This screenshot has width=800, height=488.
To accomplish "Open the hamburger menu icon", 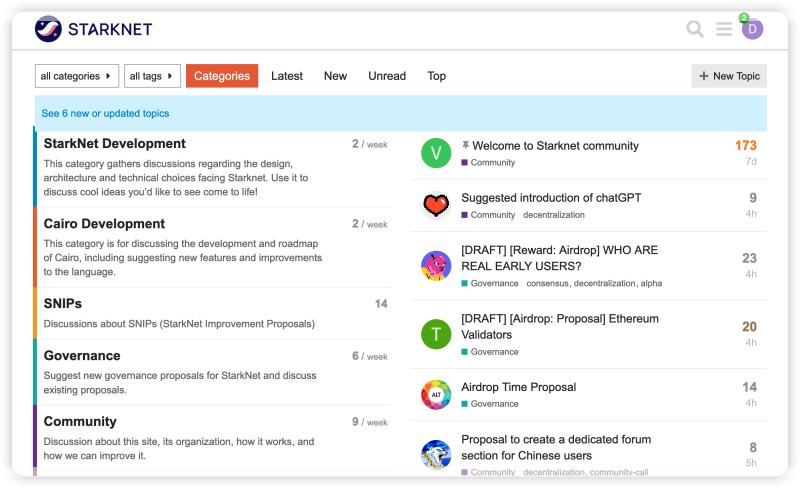I will coord(723,29).
